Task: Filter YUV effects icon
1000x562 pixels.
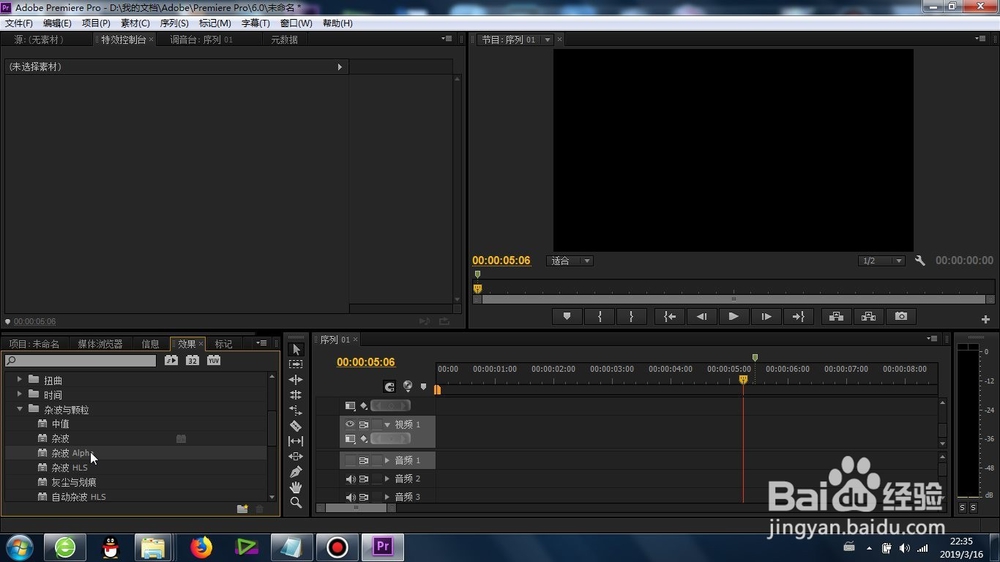Action: (x=214, y=360)
